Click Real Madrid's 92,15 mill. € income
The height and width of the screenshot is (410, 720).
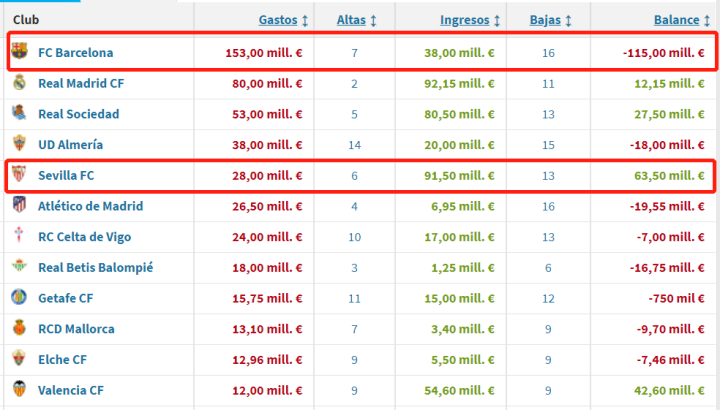[459, 84]
